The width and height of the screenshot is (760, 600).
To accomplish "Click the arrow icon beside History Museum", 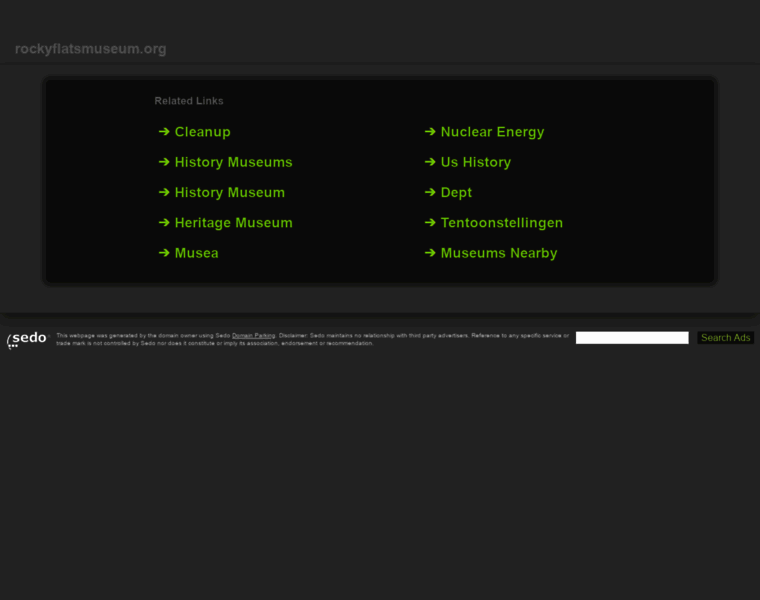I will pos(164,192).
